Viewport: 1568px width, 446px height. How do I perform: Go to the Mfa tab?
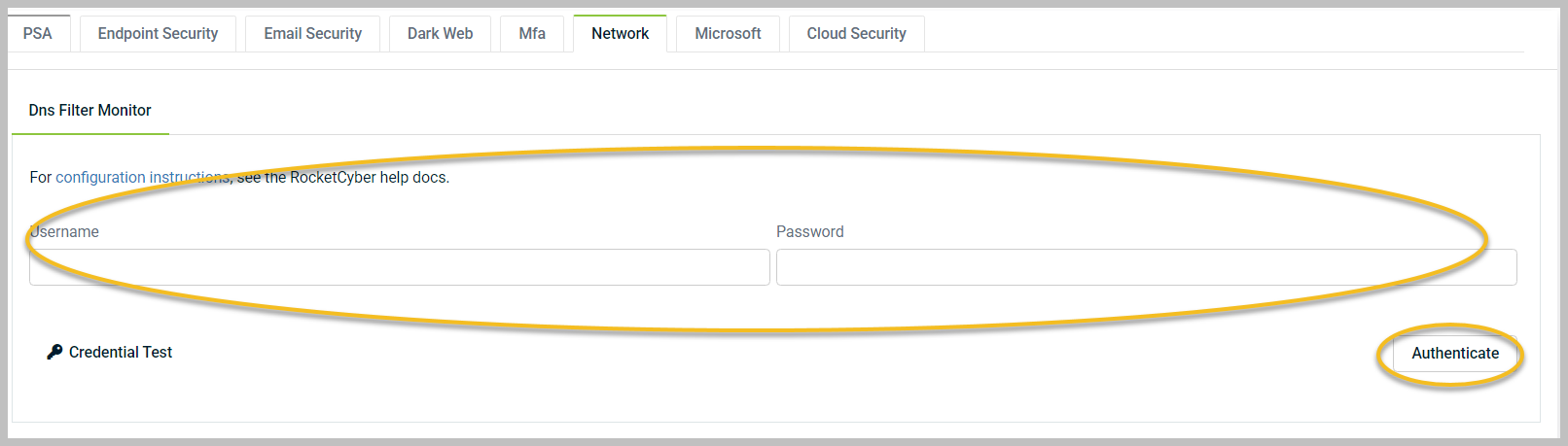pos(532,33)
